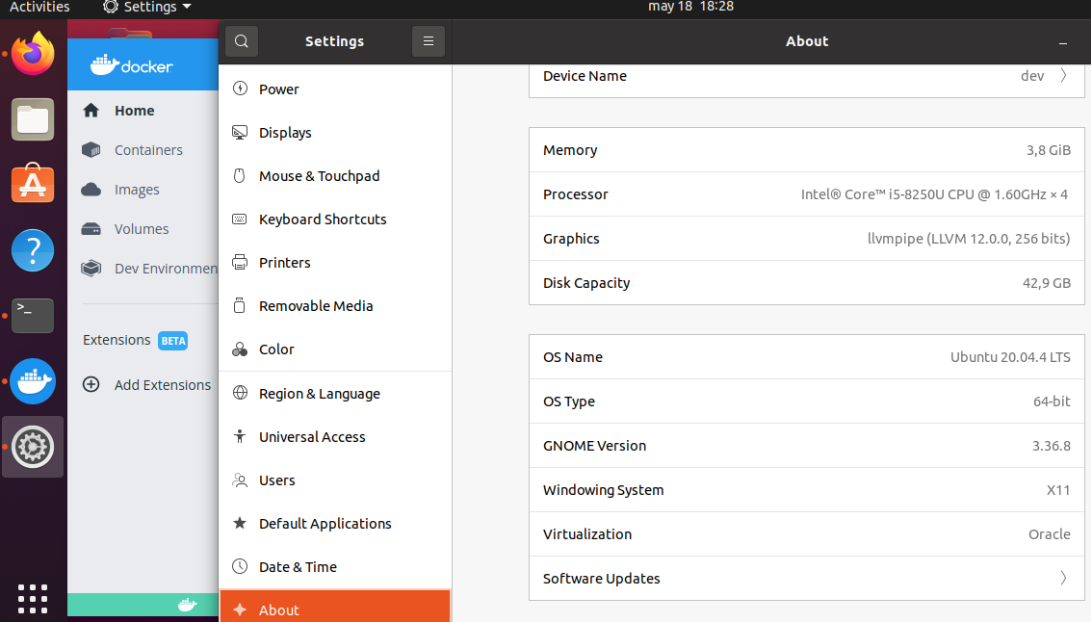Viewport: 1091px width, 622px height.
Task: Select Color settings
Action: (x=335, y=349)
